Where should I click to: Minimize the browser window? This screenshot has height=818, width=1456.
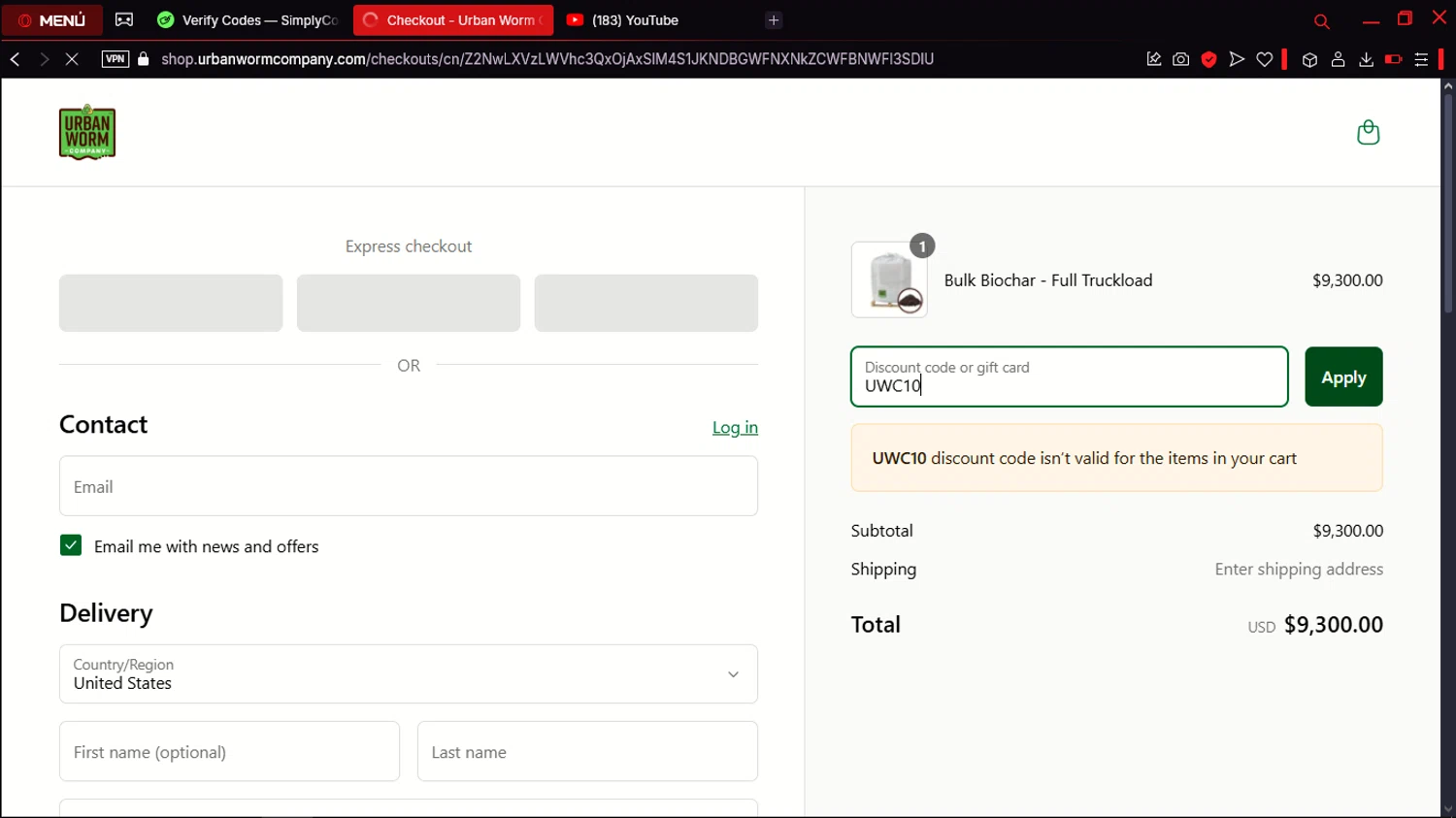pos(1371,20)
